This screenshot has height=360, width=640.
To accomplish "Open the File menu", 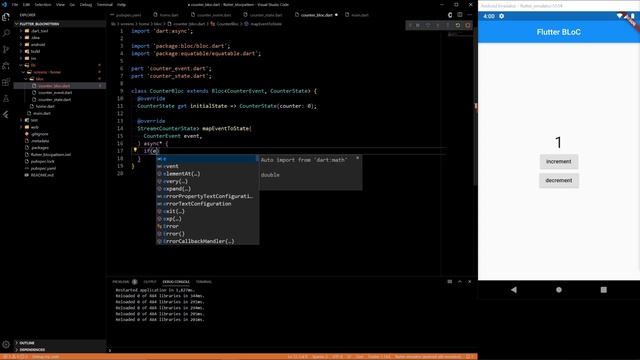I will [x=15, y=4].
